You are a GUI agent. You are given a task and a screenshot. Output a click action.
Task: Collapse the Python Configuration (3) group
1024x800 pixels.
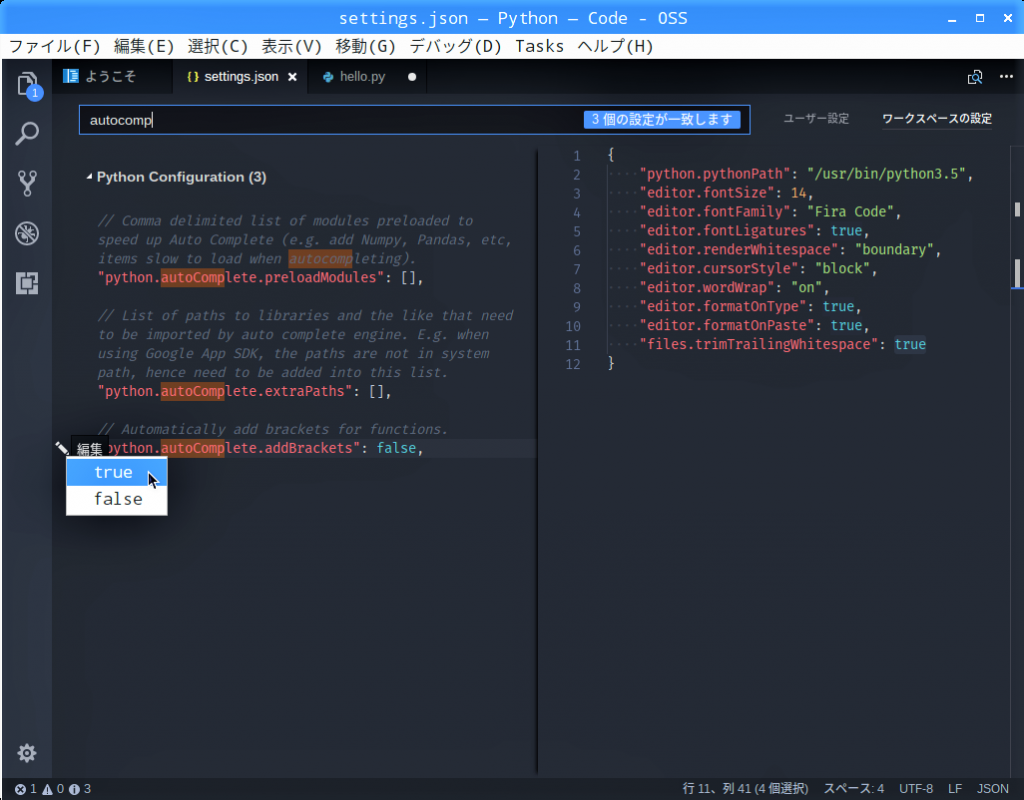click(89, 177)
